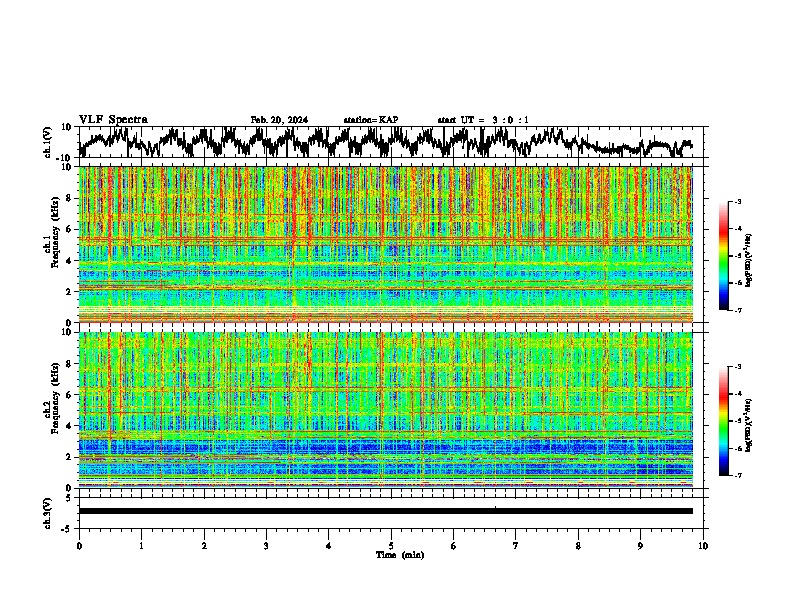The image size is (792, 612).
Task: Click time axis tick label "3"
Action: [266, 546]
